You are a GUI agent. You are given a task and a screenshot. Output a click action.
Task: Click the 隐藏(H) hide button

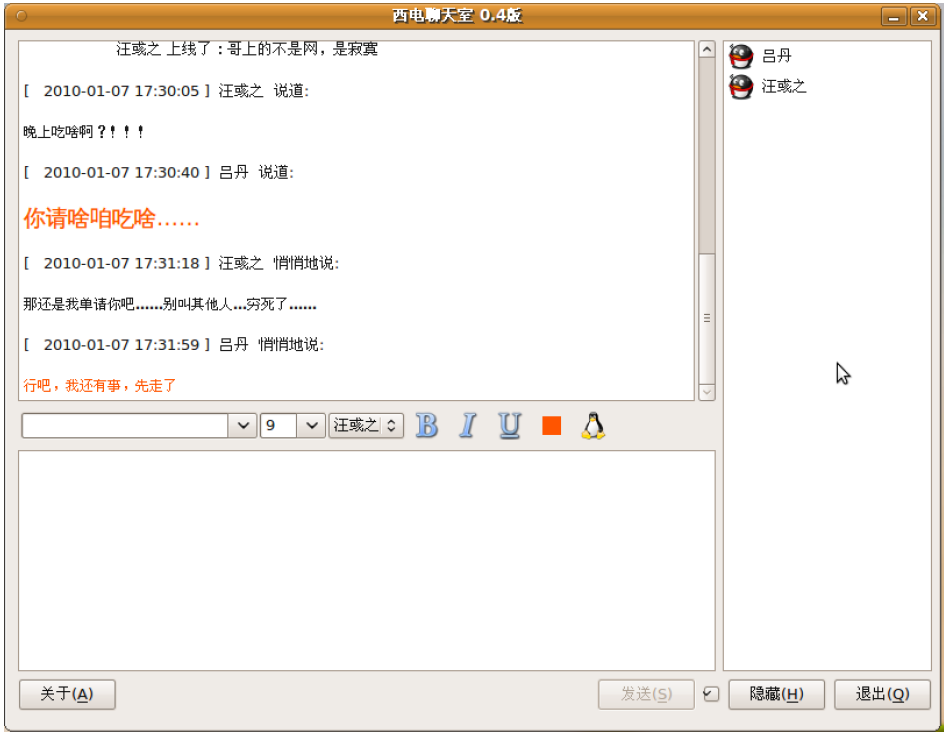(x=776, y=694)
